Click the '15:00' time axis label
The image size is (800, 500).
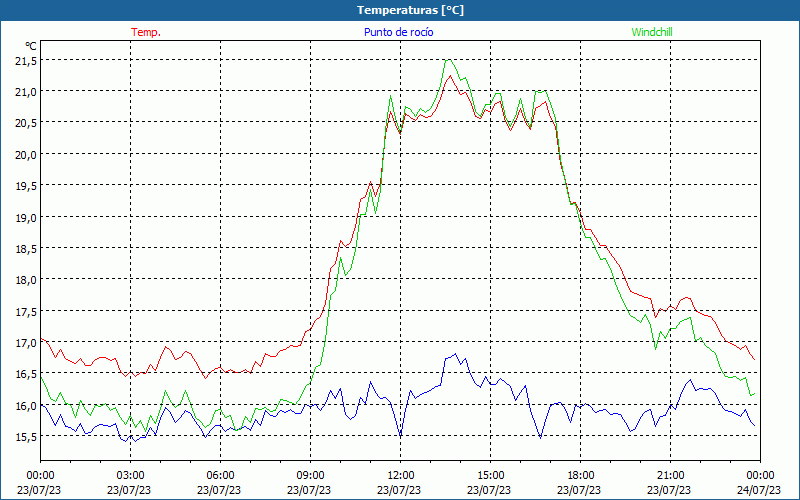pyautogui.click(x=491, y=476)
